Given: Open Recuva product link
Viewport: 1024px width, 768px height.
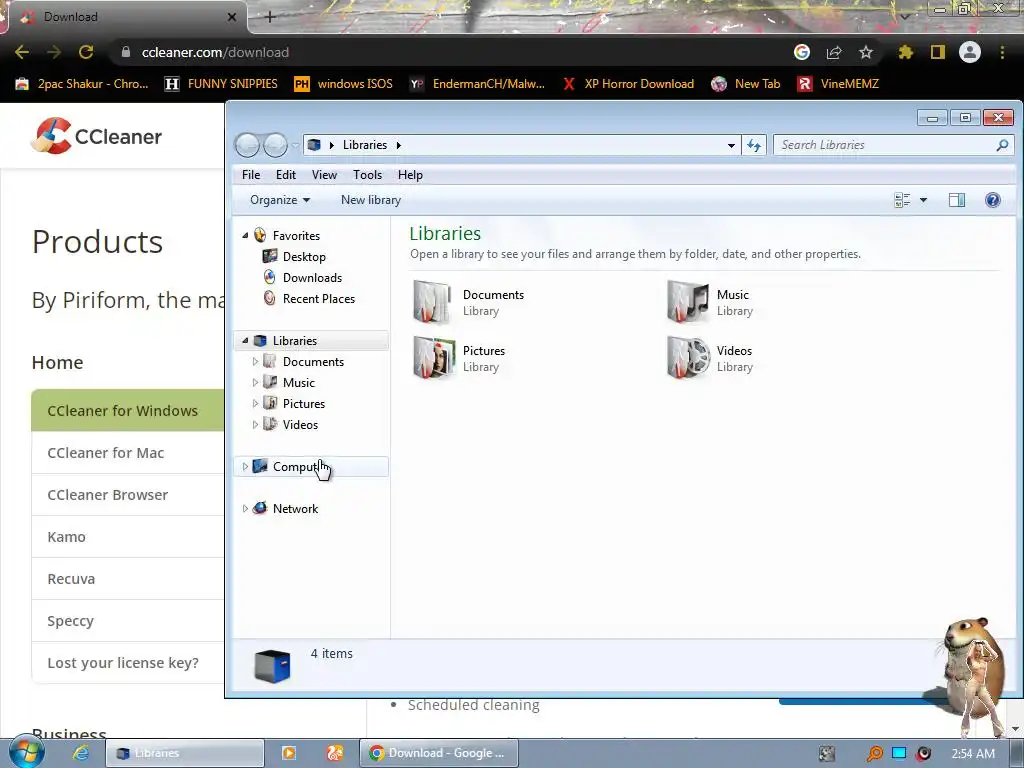Looking at the screenshot, I should tap(71, 579).
